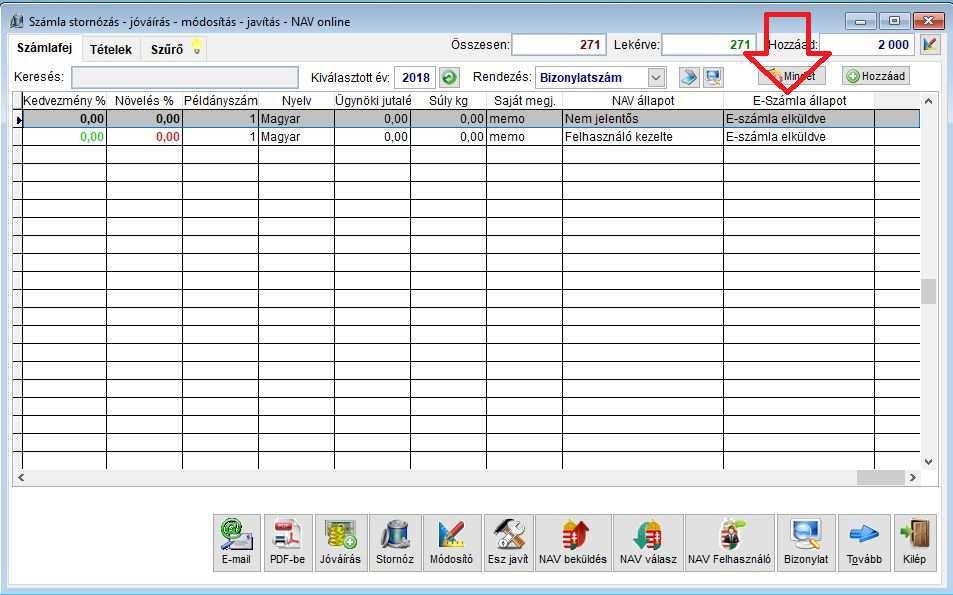This screenshot has height=595, width=953.
Task: Click the Kedvezmény % column header
Action: click(64, 101)
